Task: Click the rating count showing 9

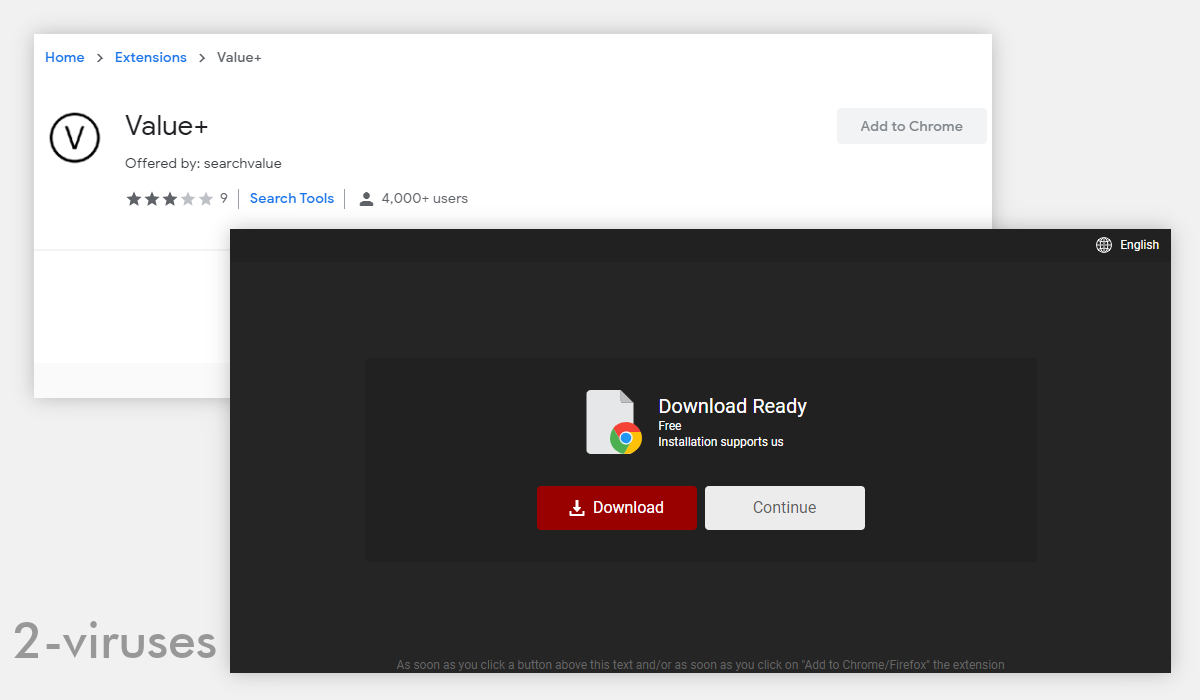Action: tap(224, 198)
